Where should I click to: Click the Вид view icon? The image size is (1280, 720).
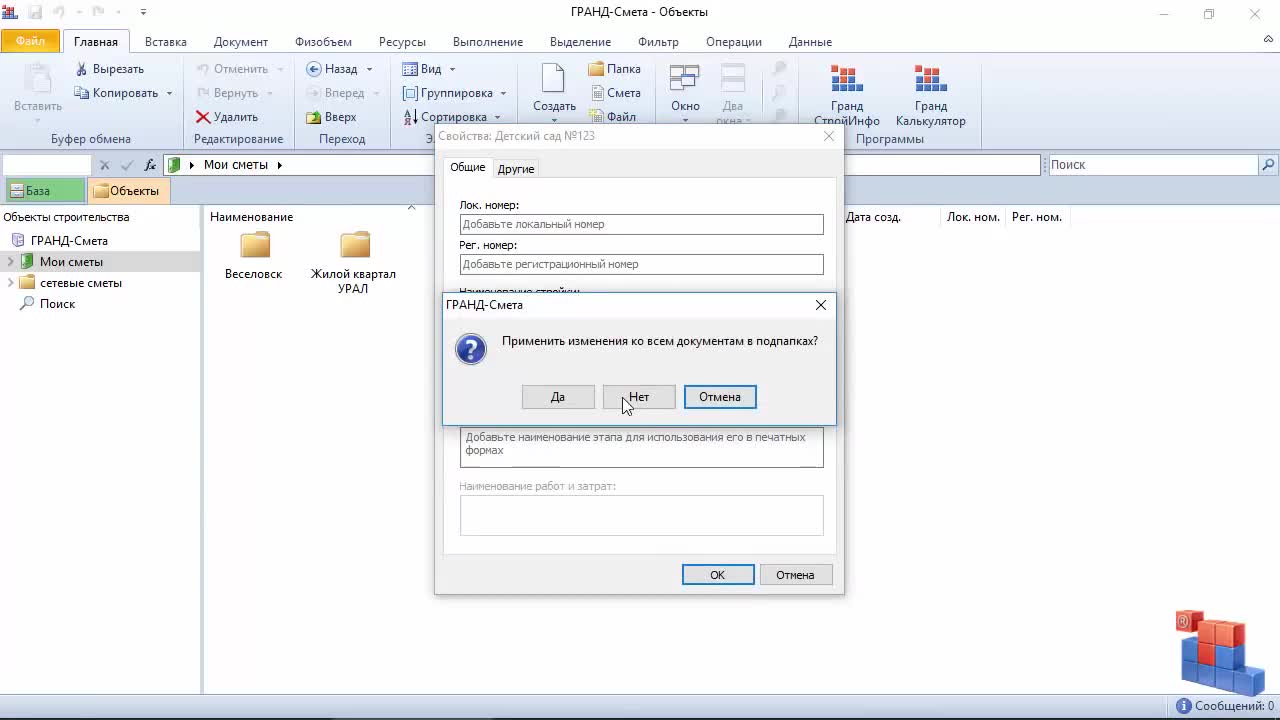pos(410,69)
